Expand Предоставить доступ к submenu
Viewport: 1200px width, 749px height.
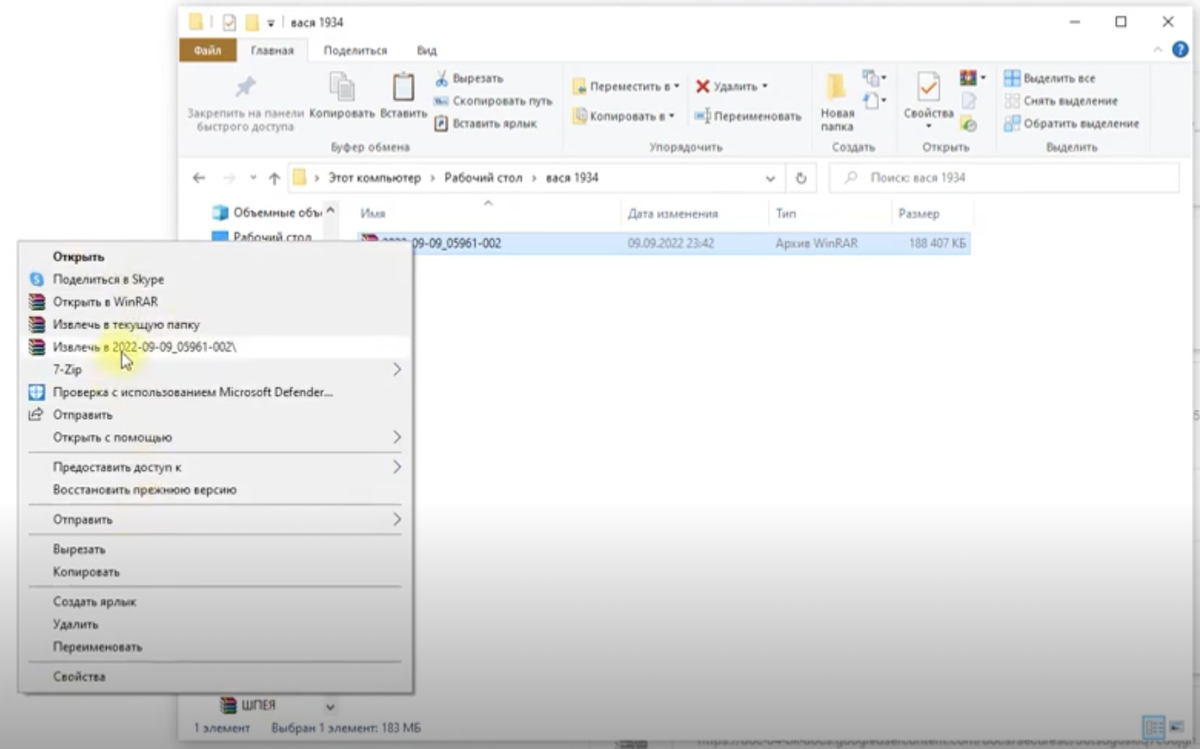pos(214,467)
